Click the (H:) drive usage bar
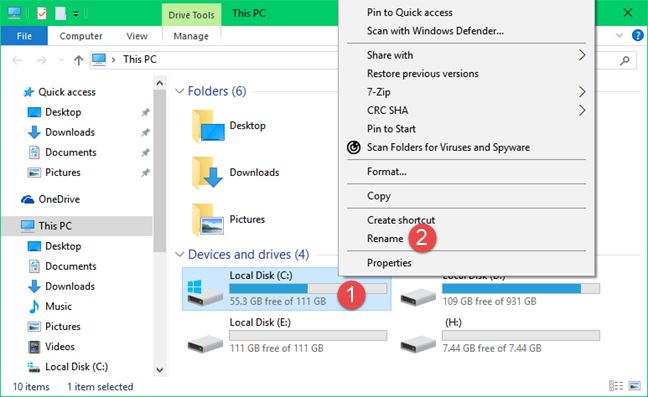 [x=521, y=335]
